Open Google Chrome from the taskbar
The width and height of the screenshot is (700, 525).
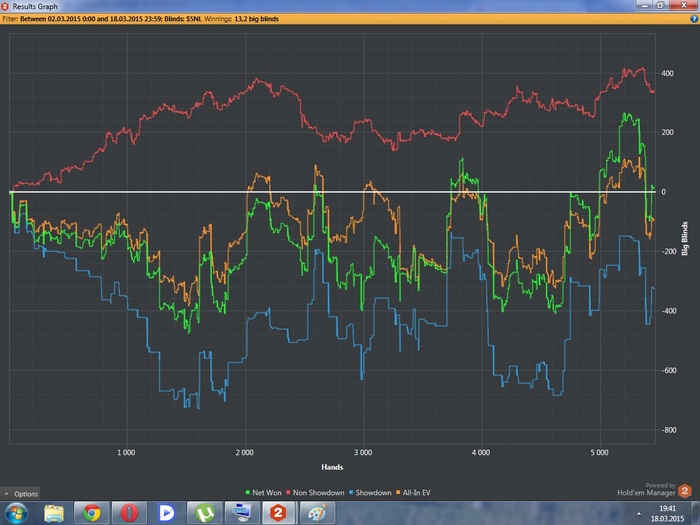click(92, 513)
